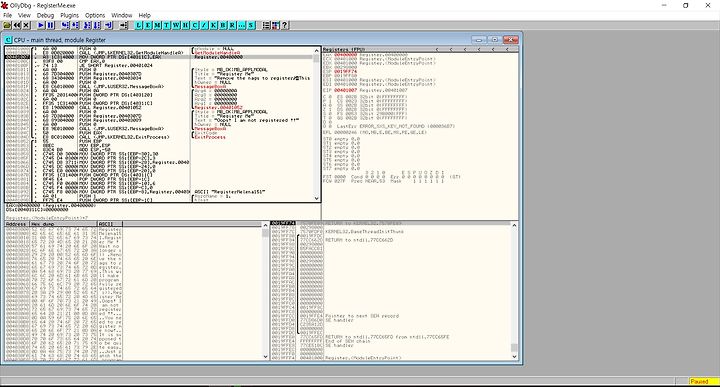
Task: Show Executable modules via E icon
Action: (x=147, y=25)
